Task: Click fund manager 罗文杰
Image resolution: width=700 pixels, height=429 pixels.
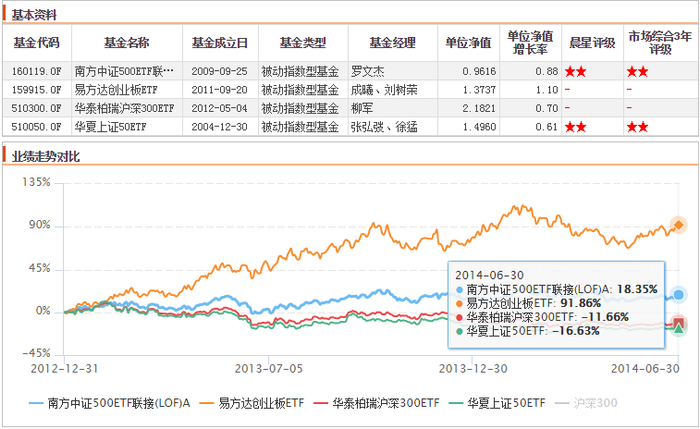Action: pyautogui.click(x=367, y=71)
